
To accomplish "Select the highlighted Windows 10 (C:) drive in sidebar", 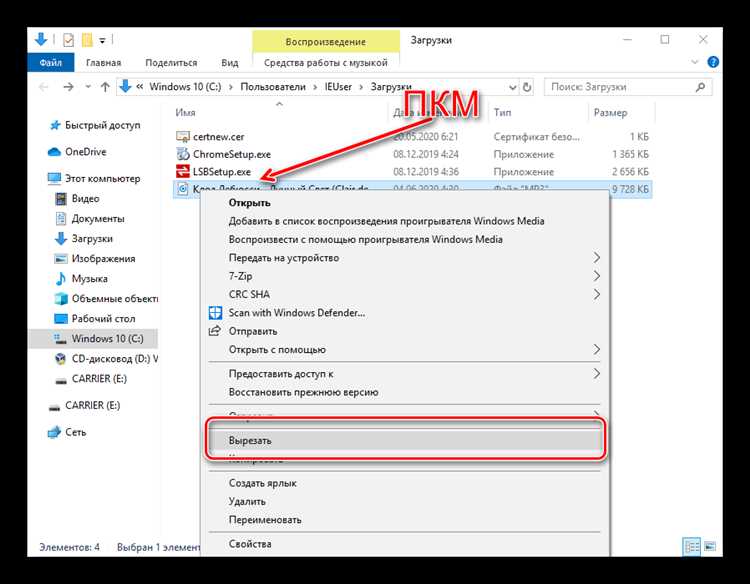I will tap(93, 339).
